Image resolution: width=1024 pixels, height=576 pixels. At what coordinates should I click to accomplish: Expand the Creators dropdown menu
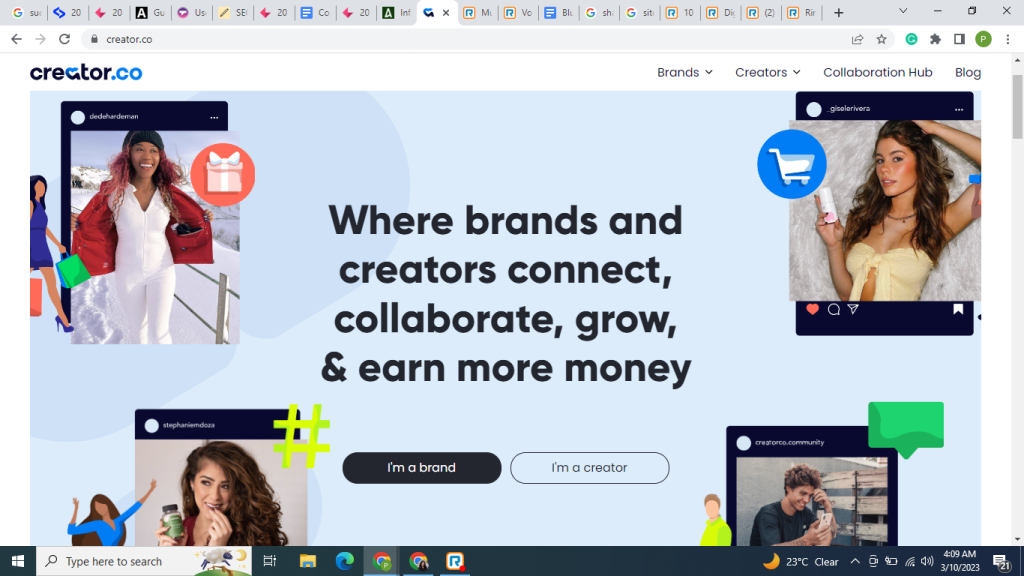click(767, 72)
